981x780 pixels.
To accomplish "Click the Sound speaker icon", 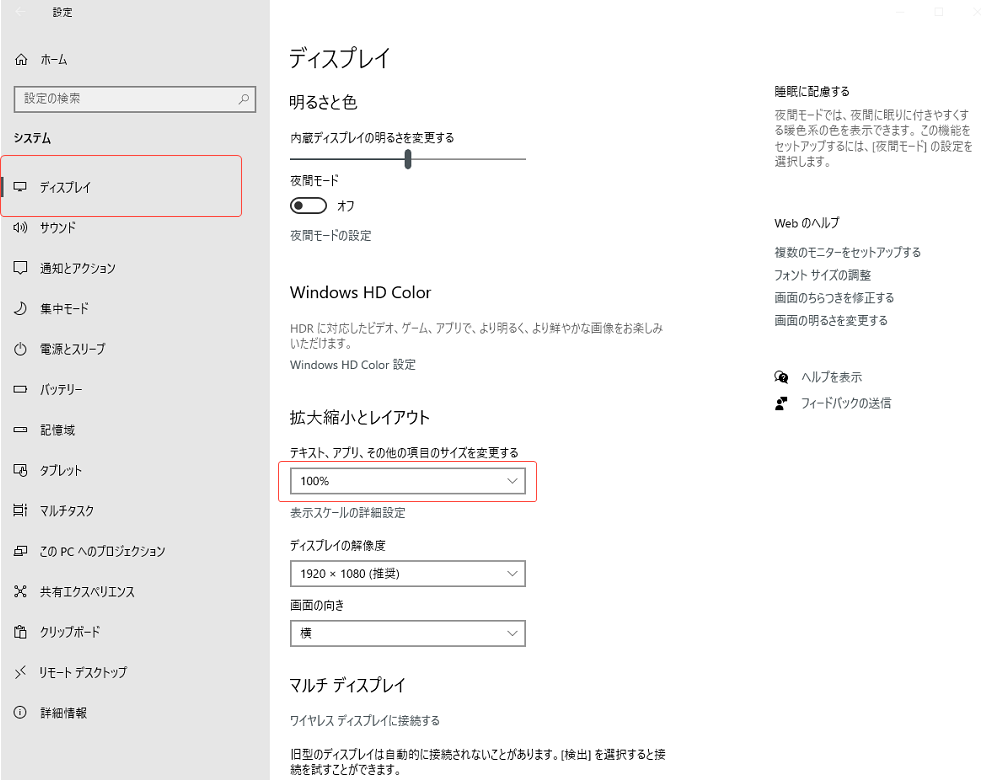I will 20,228.
